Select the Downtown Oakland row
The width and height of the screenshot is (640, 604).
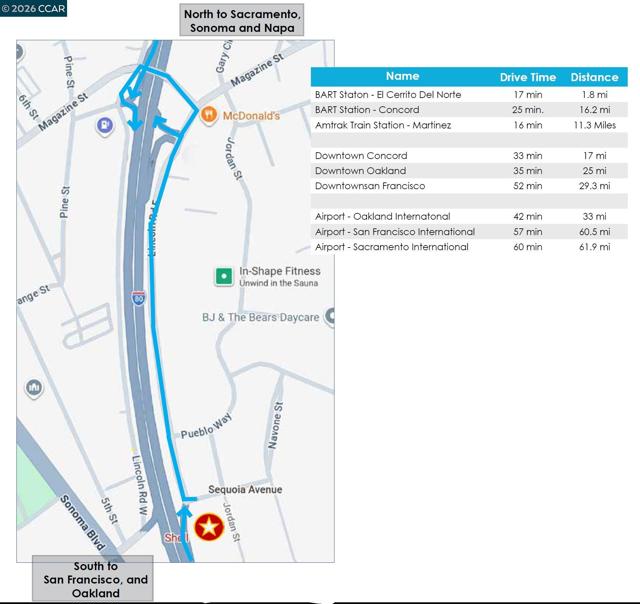469,171
